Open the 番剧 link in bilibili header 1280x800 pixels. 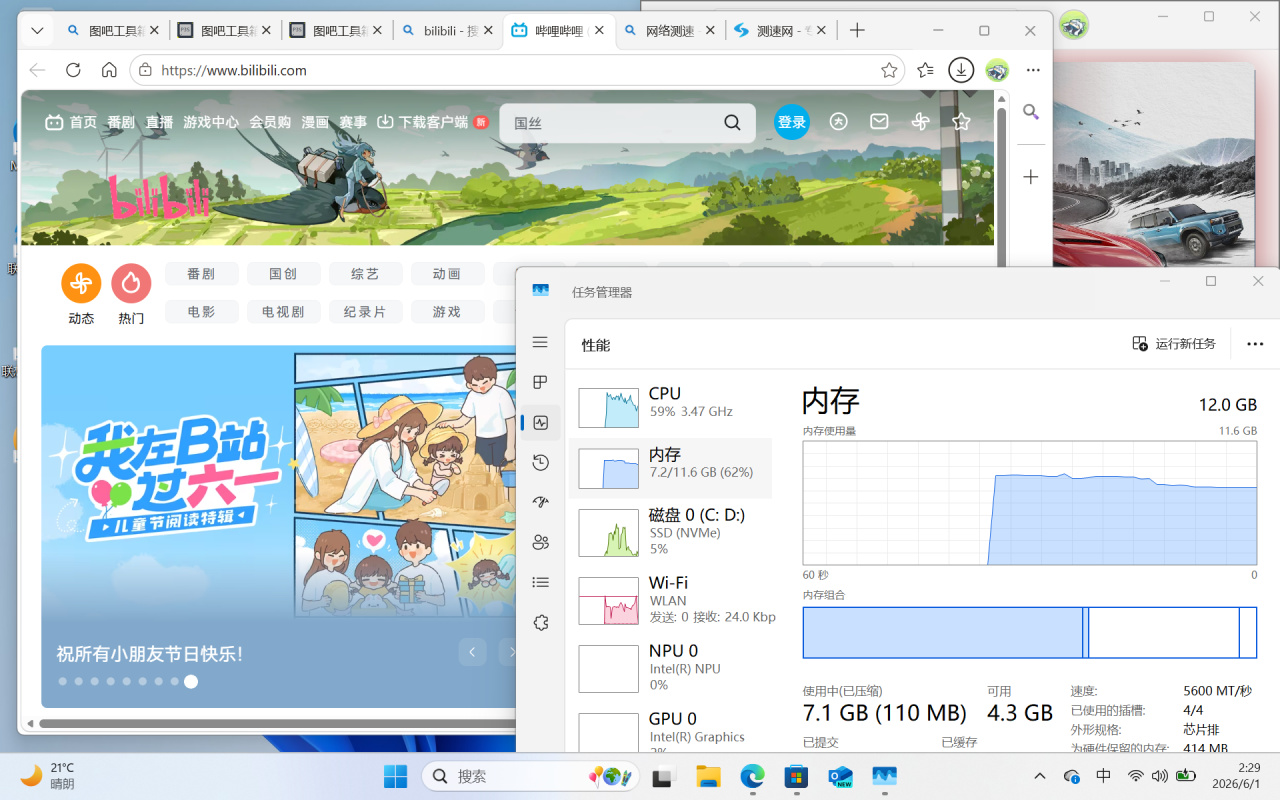pos(121,122)
